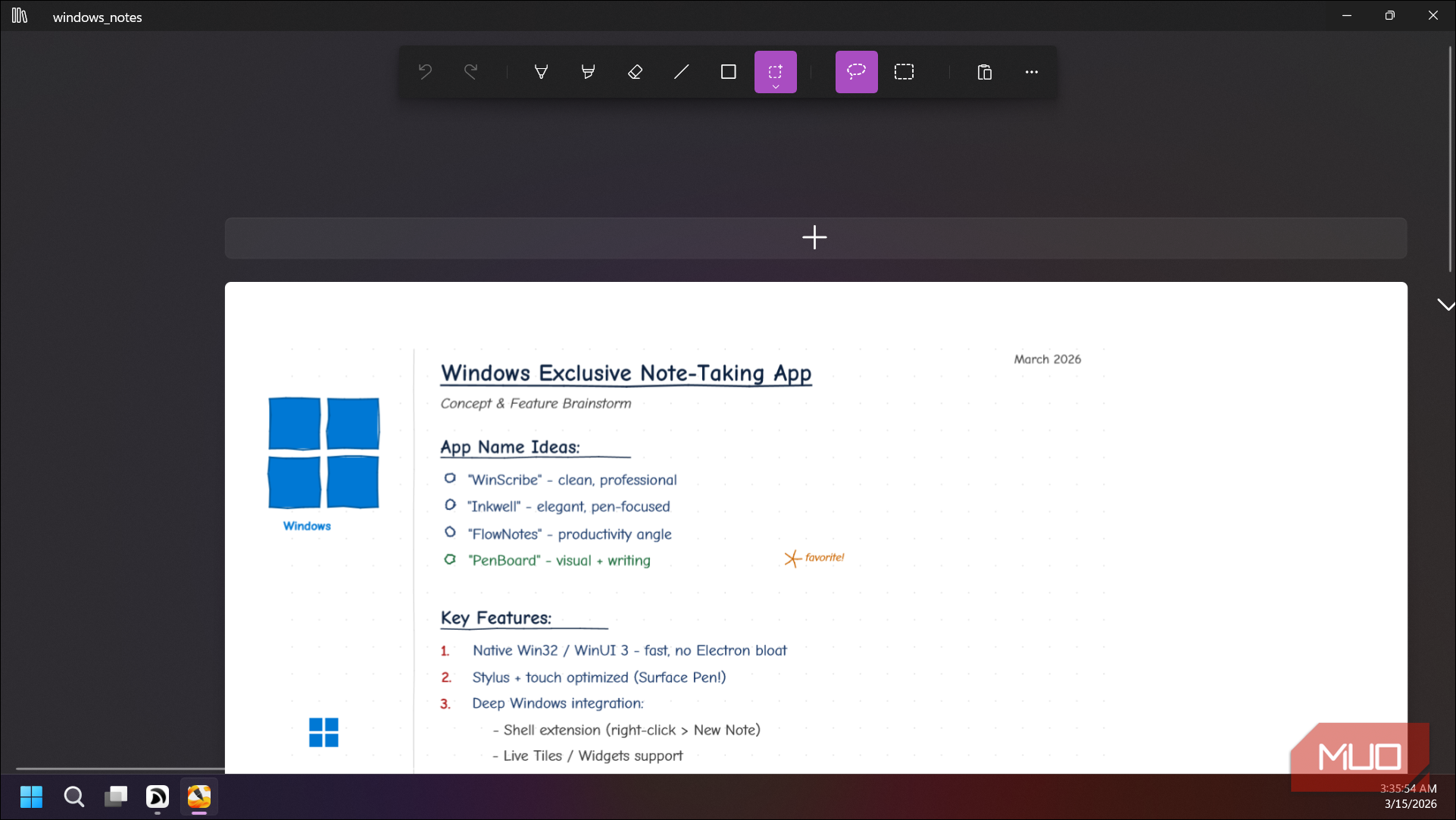Click "Concept & Feature Brainstorm" subtitle
Image resolution: width=1456 pixels, height=820 pixels.
coord(536,403)
